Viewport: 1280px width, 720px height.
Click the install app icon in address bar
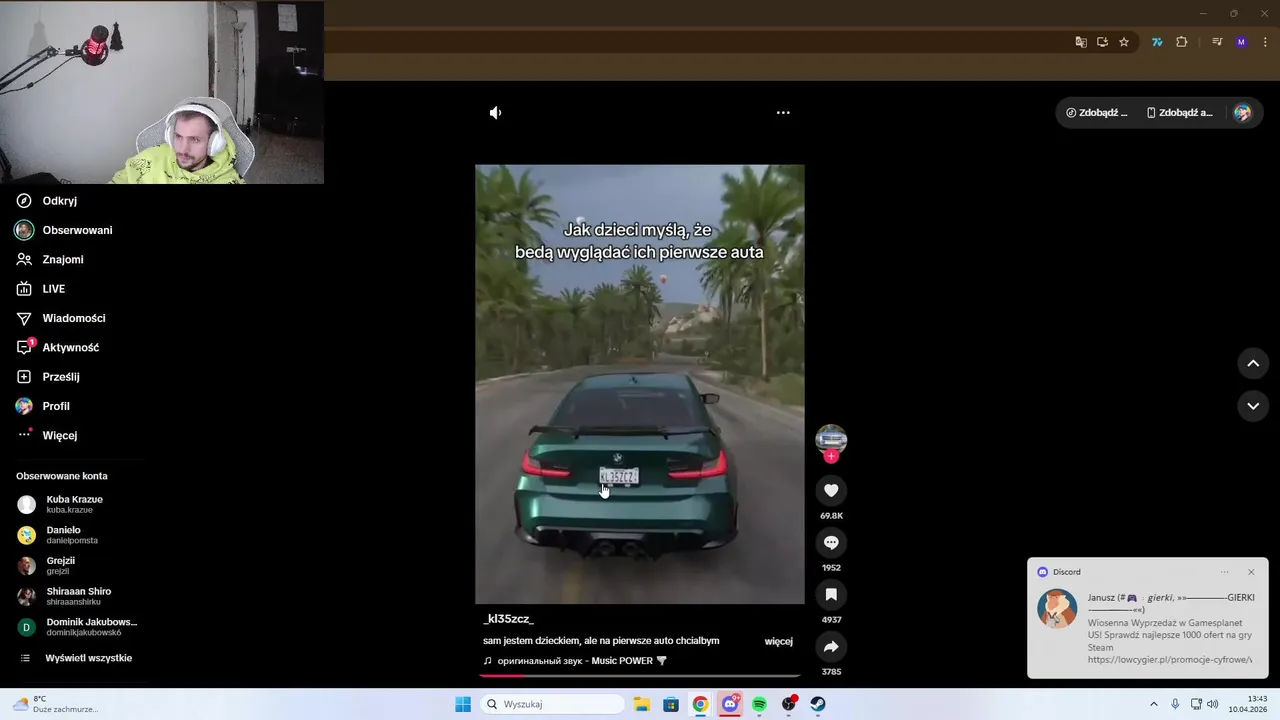pos(1102,42)
